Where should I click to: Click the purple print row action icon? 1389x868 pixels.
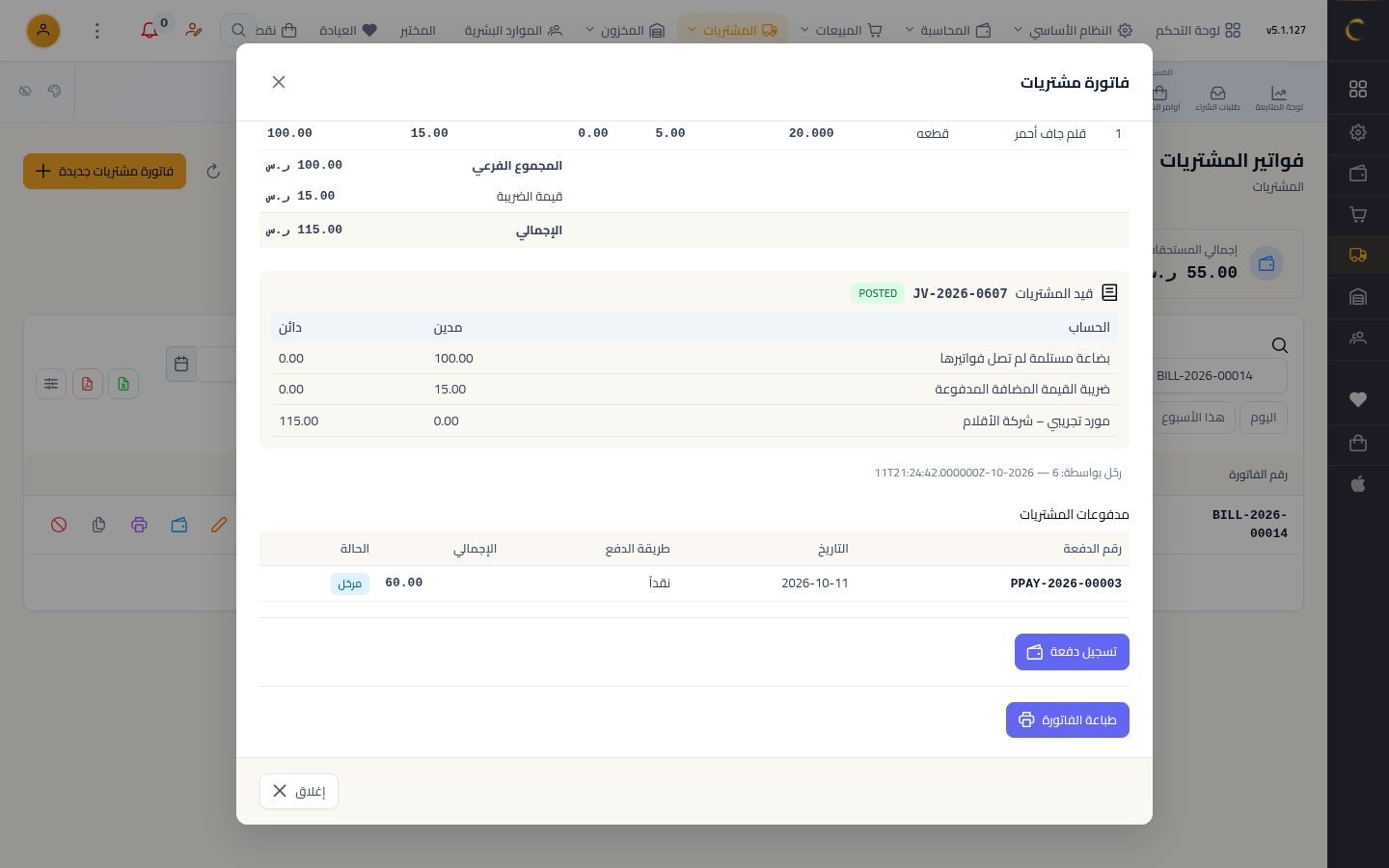pos(139,525)
